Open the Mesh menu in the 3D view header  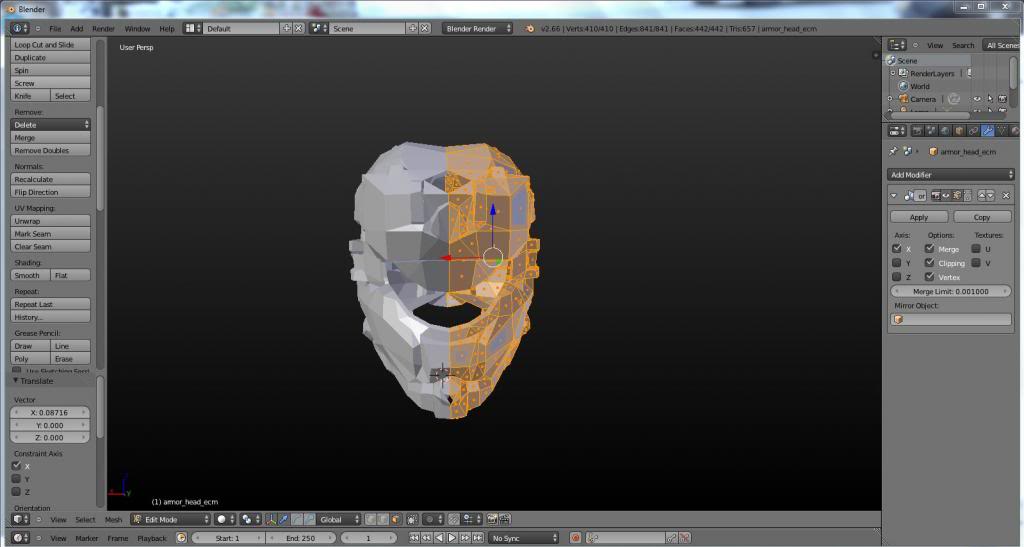(113, 519)
